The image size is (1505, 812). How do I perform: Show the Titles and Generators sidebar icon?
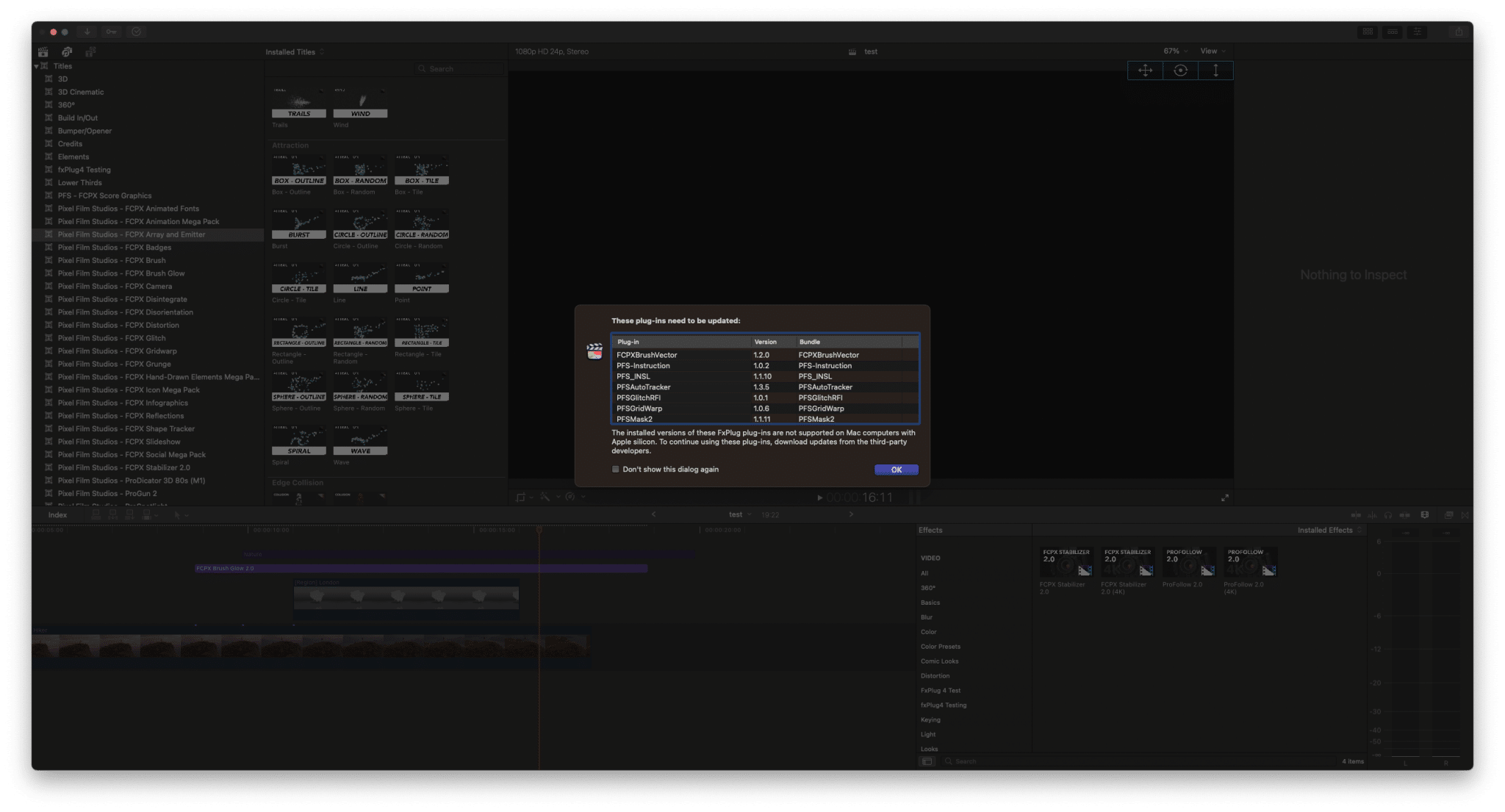pos(90,52)
